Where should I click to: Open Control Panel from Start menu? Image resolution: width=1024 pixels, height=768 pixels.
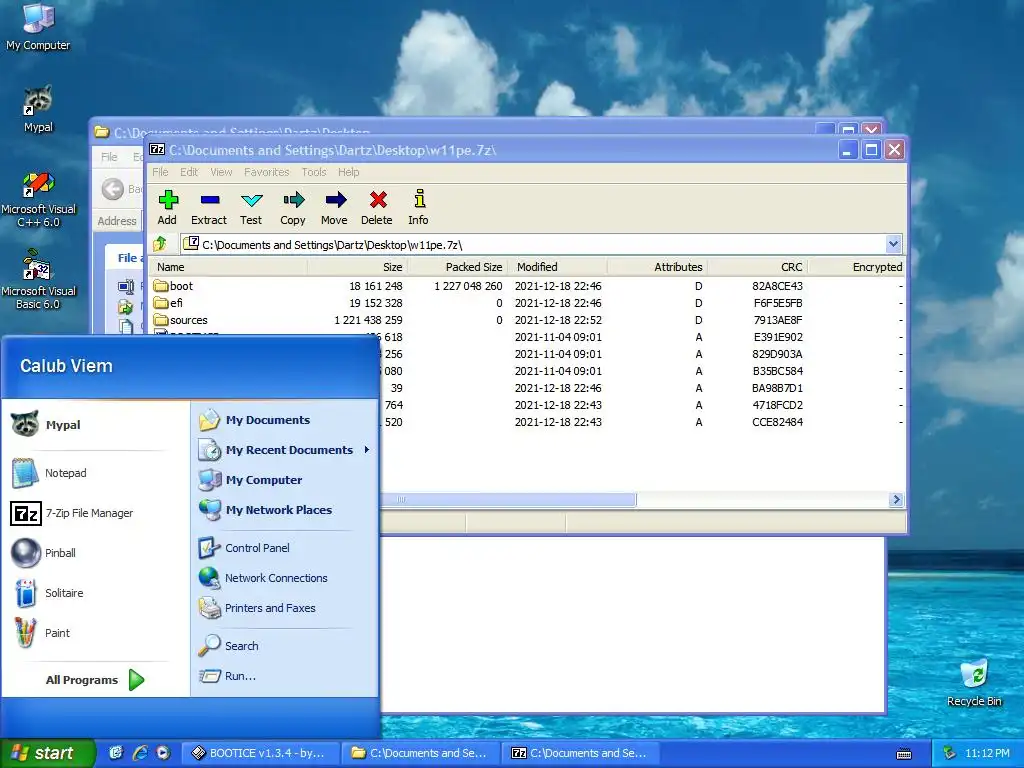244,548
